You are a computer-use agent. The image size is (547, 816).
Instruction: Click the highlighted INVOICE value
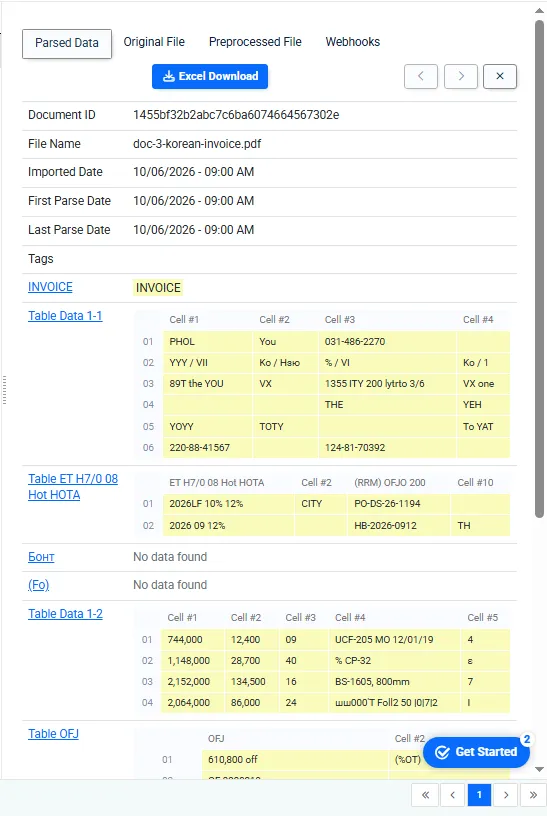point(158,288)
